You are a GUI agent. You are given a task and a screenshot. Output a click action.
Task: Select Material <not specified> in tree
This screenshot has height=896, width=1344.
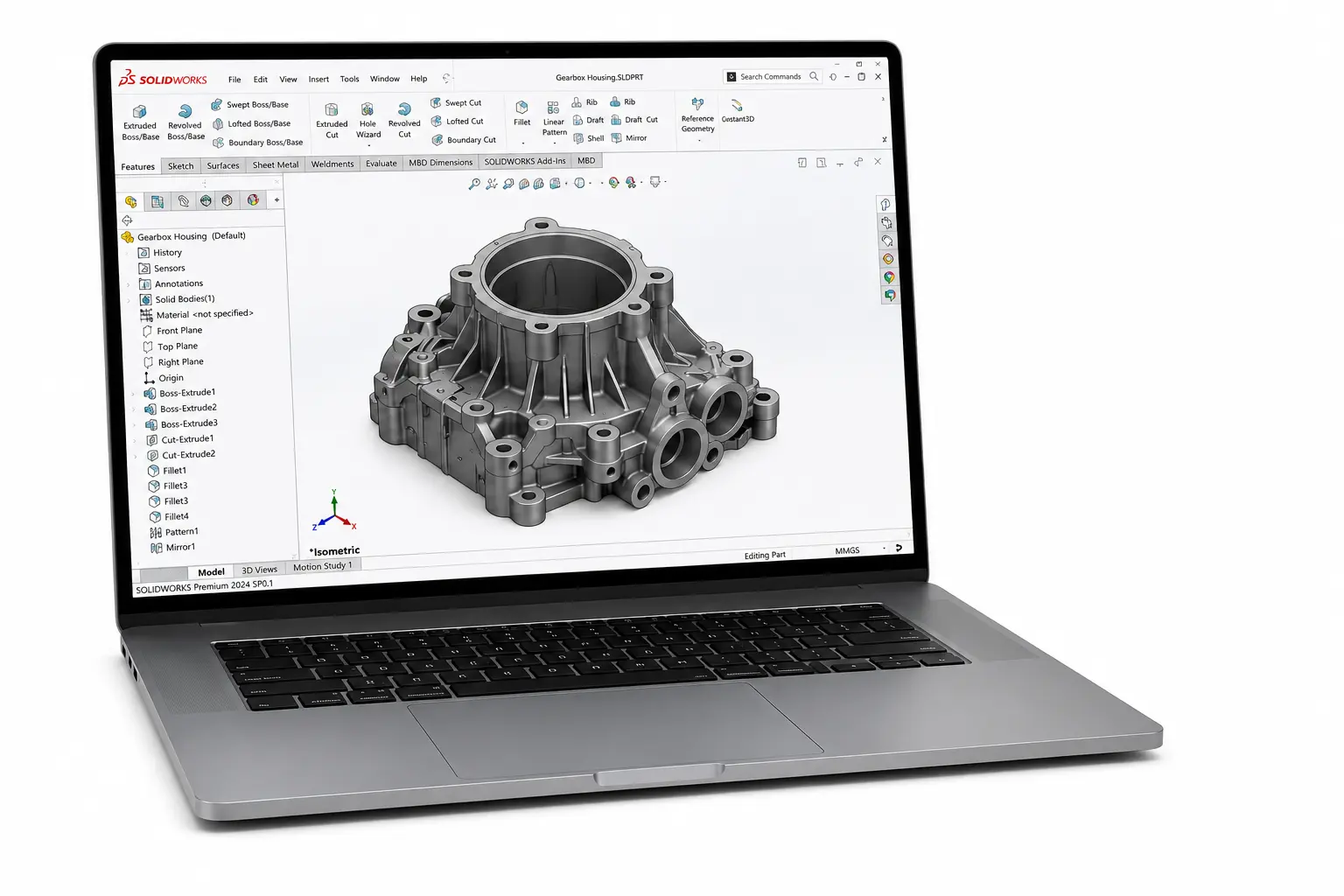(x=197, y=314)
